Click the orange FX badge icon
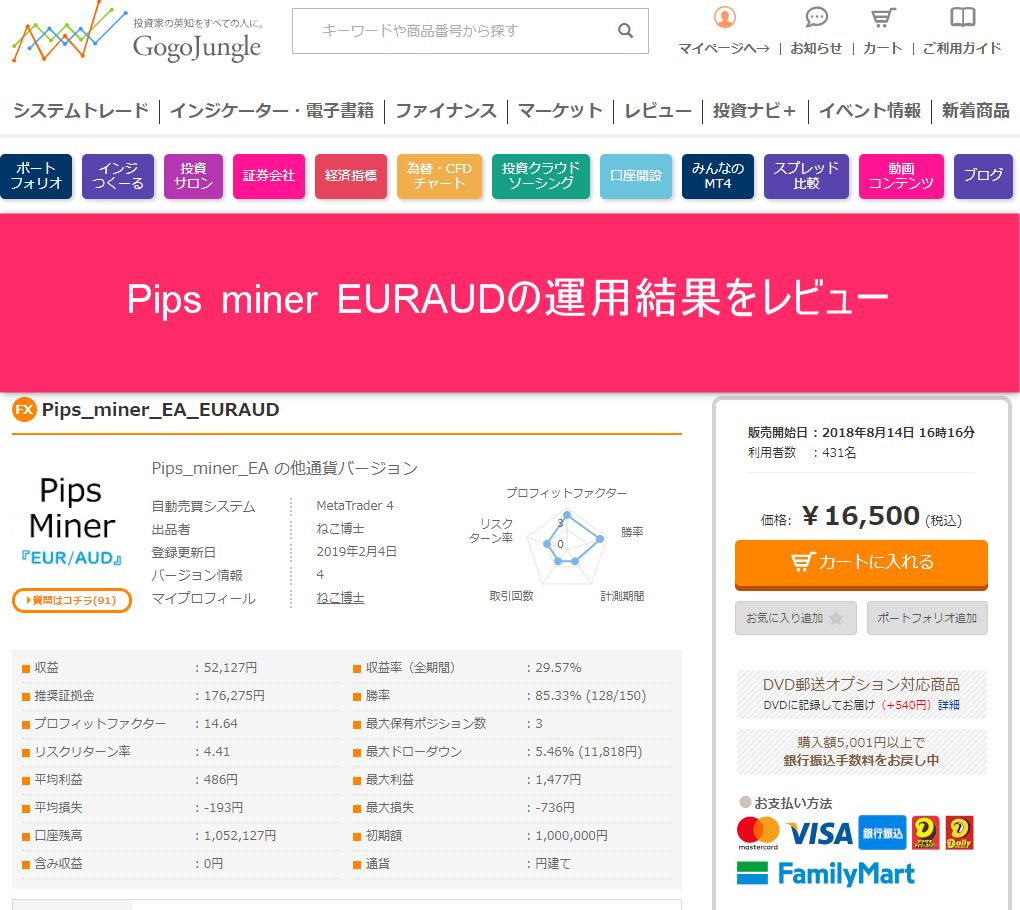 [x=24, y=410]
